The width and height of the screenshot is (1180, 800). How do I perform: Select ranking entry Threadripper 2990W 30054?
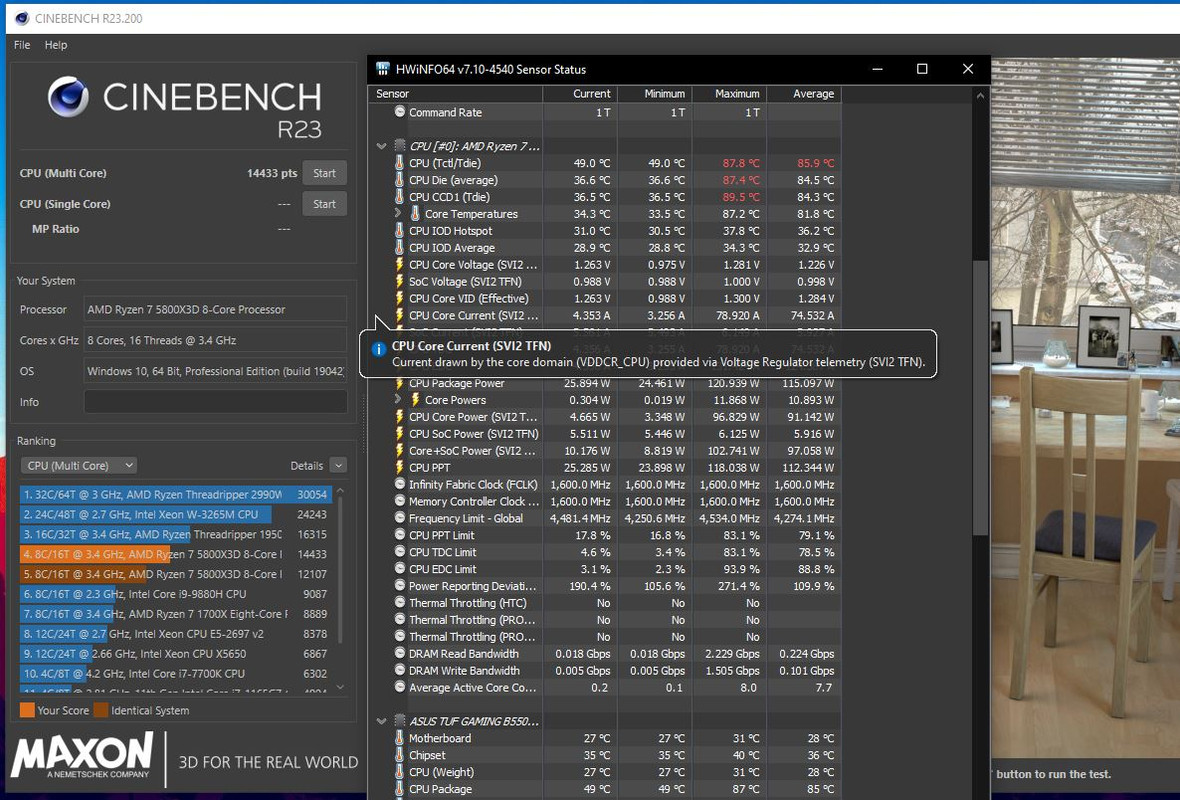(x=175, y=494)
